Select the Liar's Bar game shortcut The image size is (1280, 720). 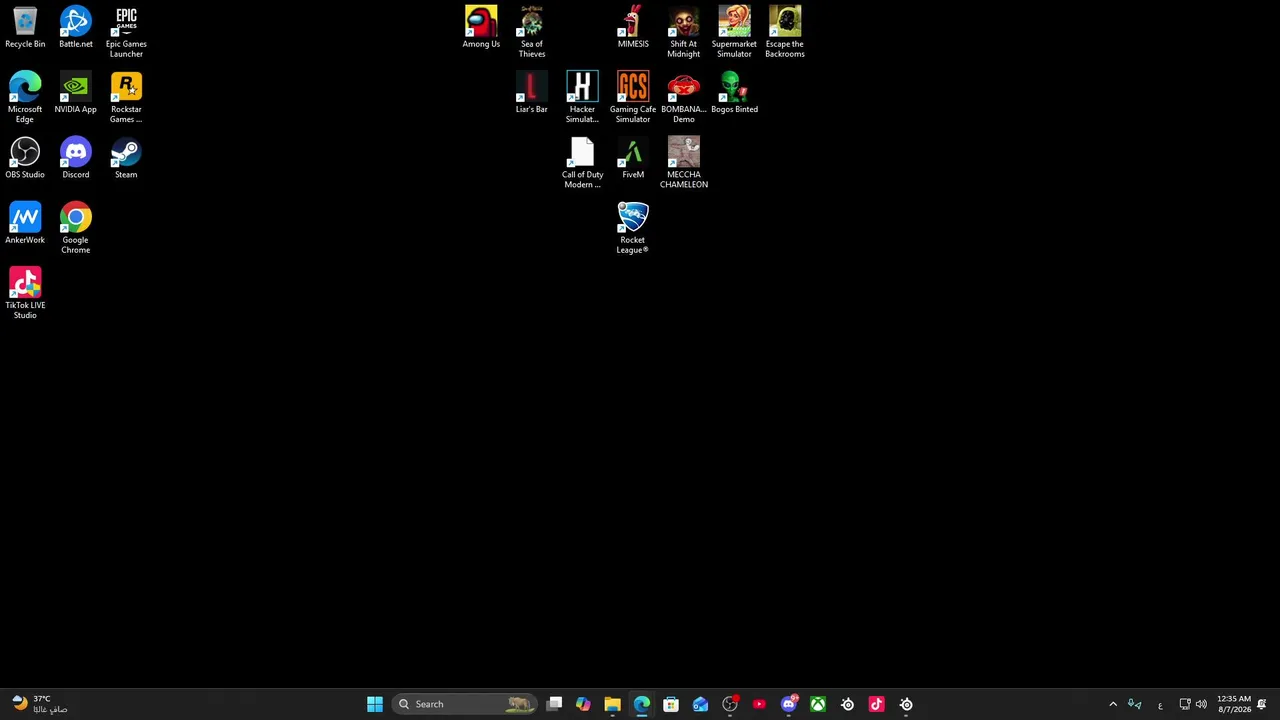[532, 94]
